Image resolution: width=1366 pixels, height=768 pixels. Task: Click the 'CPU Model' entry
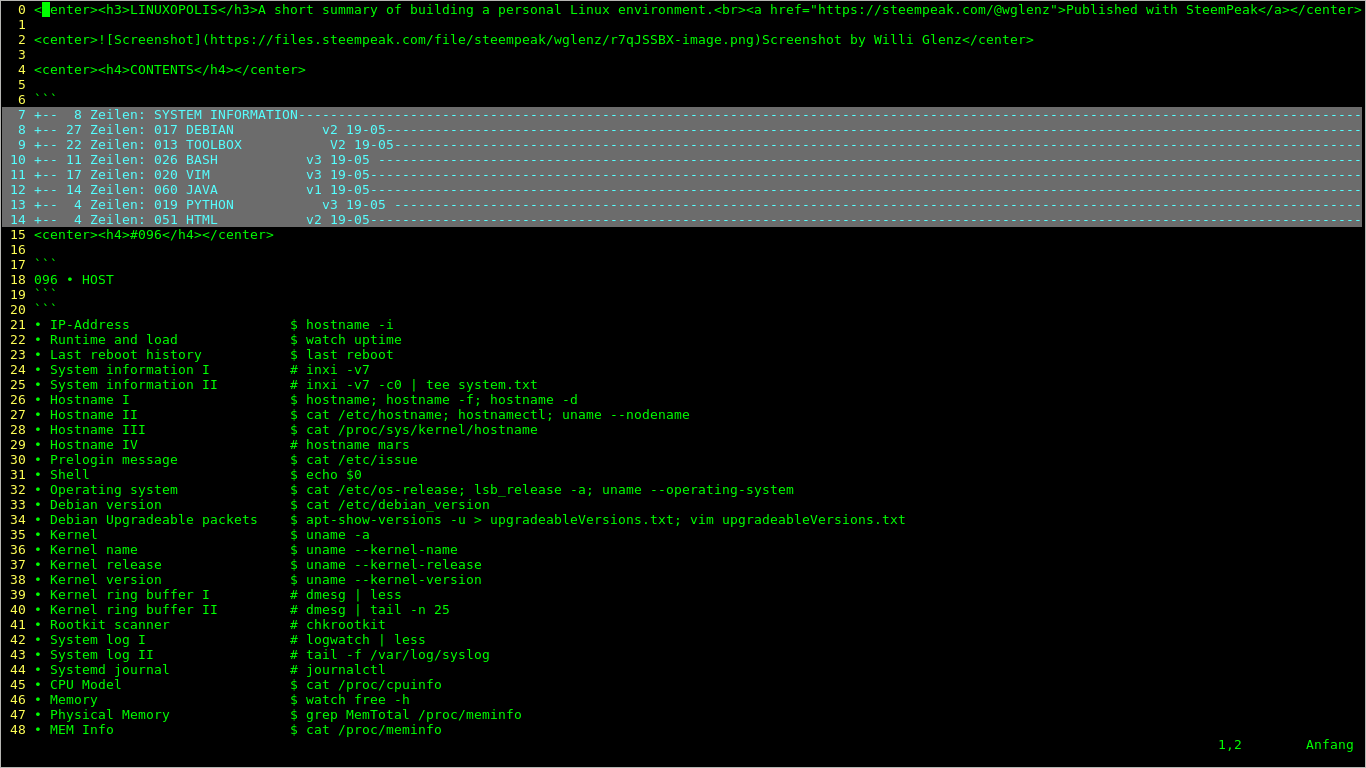pos(86,685)
